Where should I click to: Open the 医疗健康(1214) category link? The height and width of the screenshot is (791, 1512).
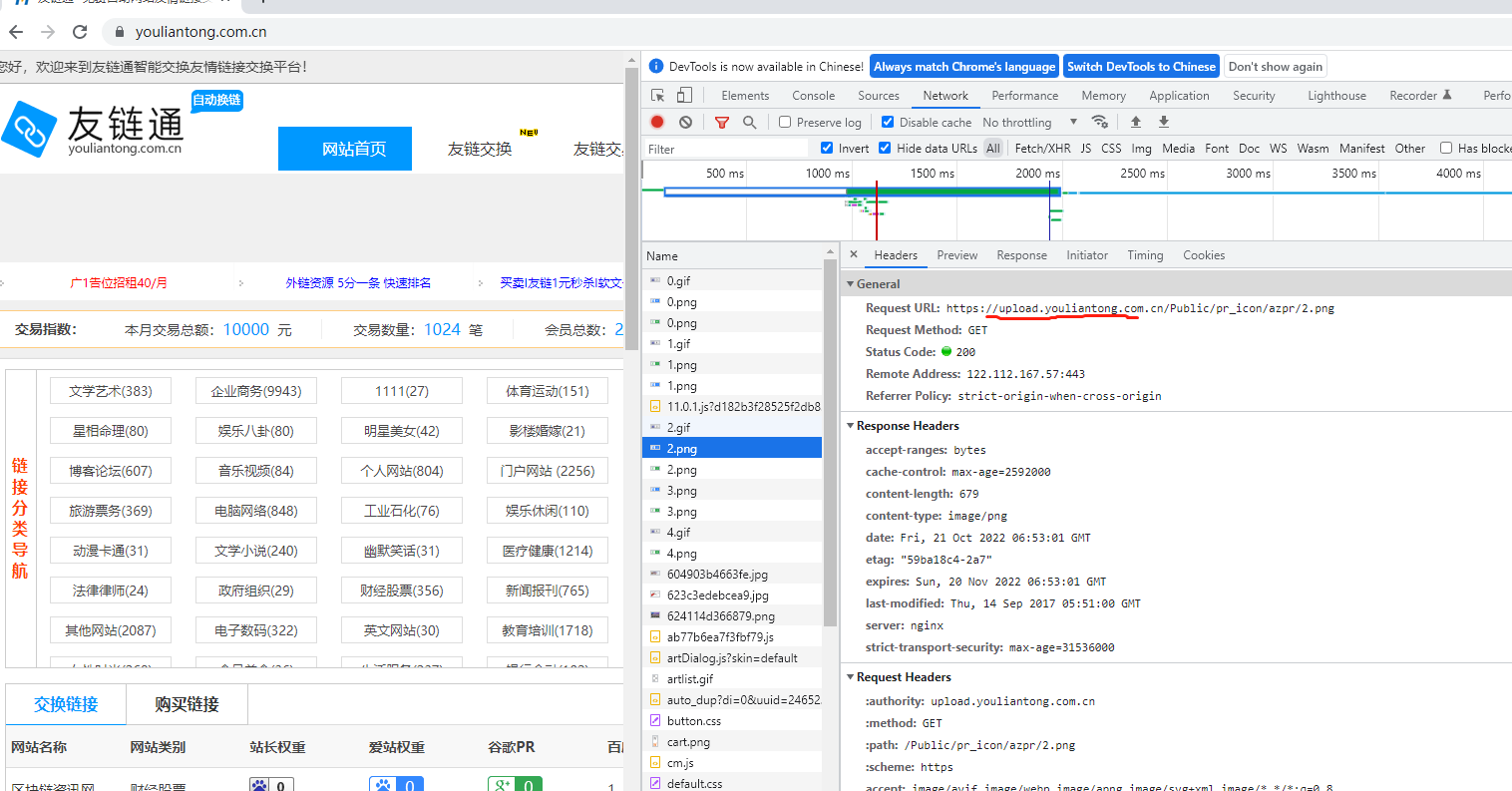coord(548,551)
